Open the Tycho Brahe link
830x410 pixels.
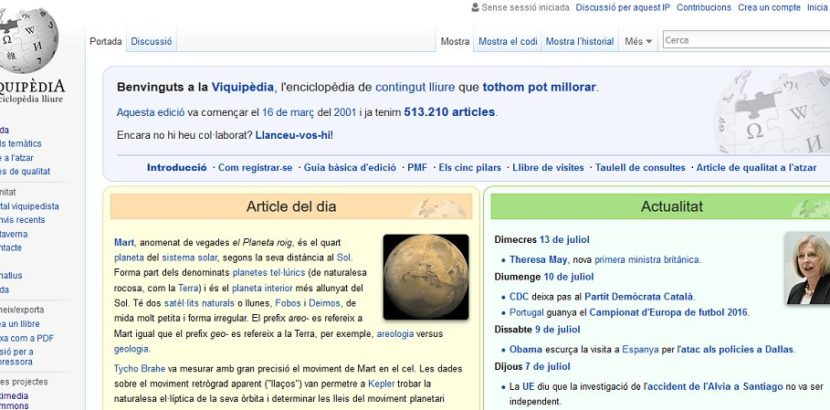[140, 368]
